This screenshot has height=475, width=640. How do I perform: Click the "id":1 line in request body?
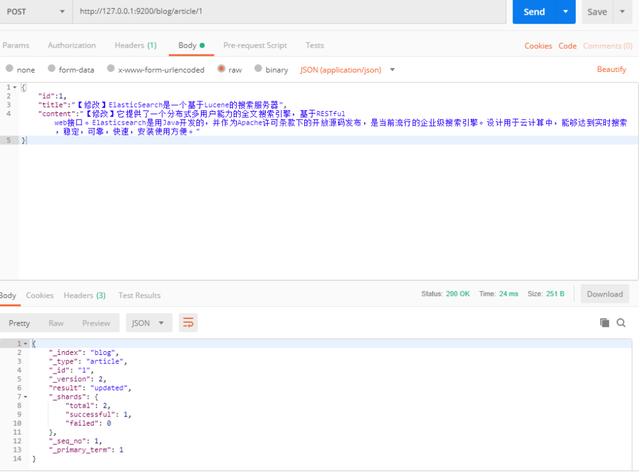[x=52, y=96]
